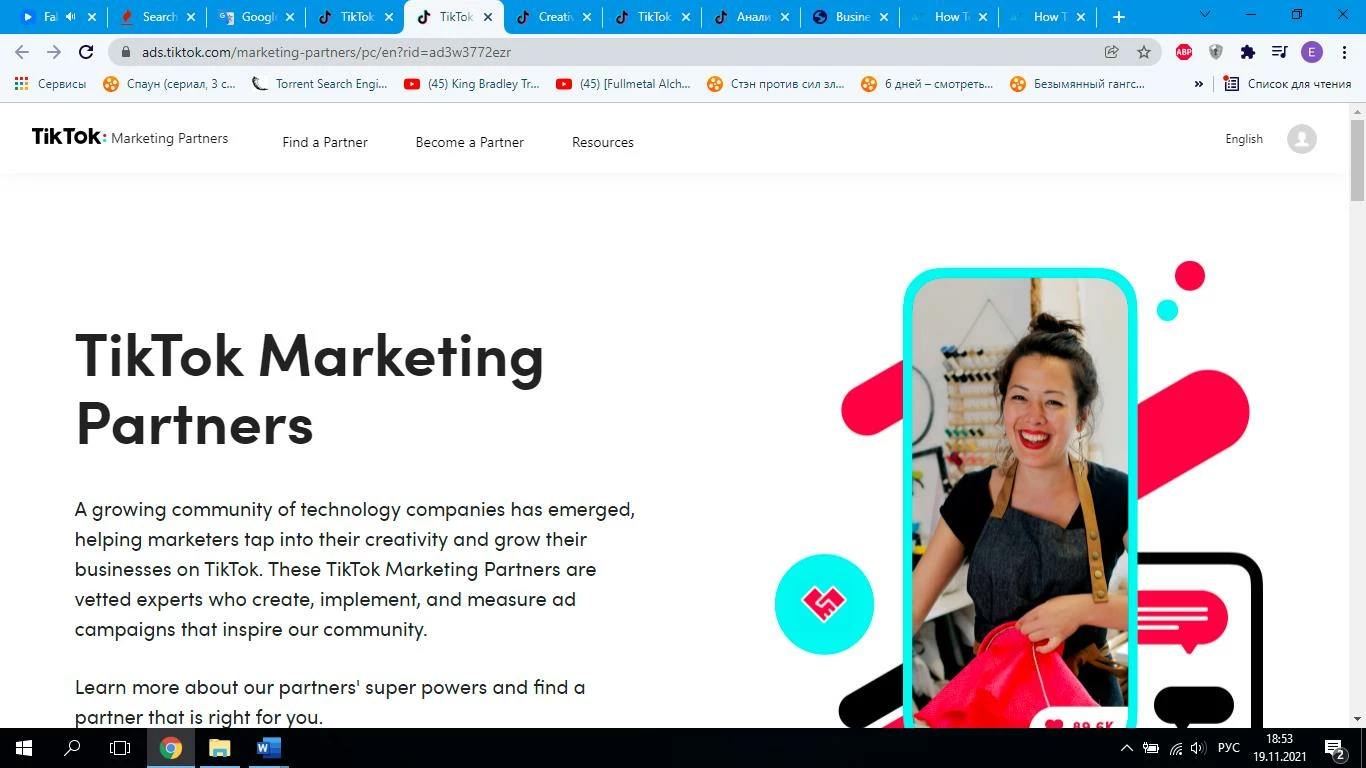Bookmark this page with the star icon
This screenshot has height=768, width=1366.
click(1144, 52)
